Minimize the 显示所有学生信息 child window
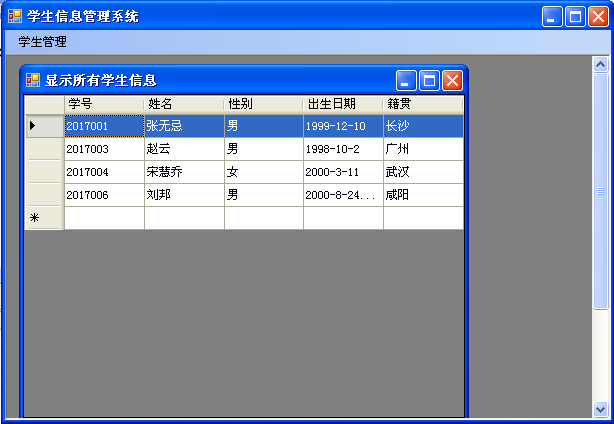 point(407,81)
